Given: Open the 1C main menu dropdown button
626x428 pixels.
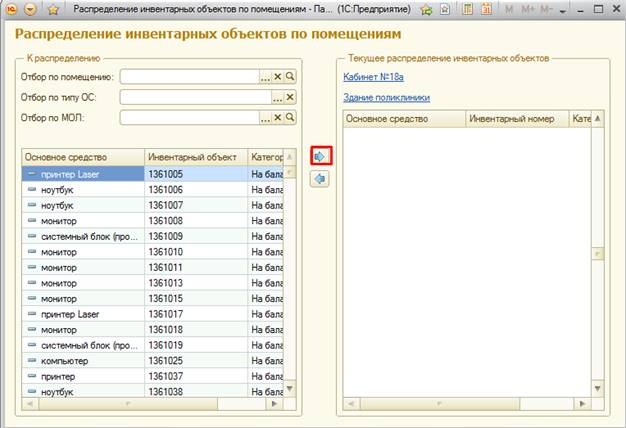Looking at the screenshot, I should 30,9.
